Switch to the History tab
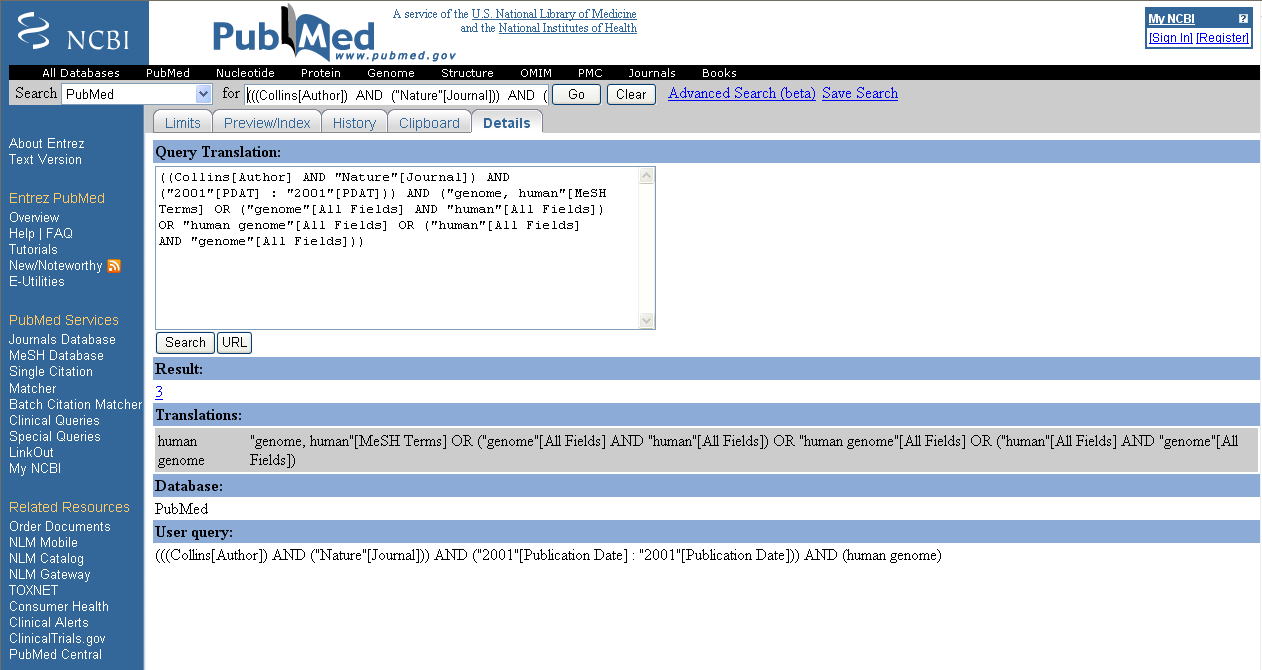1262x670 pixels. coord(354,122)
